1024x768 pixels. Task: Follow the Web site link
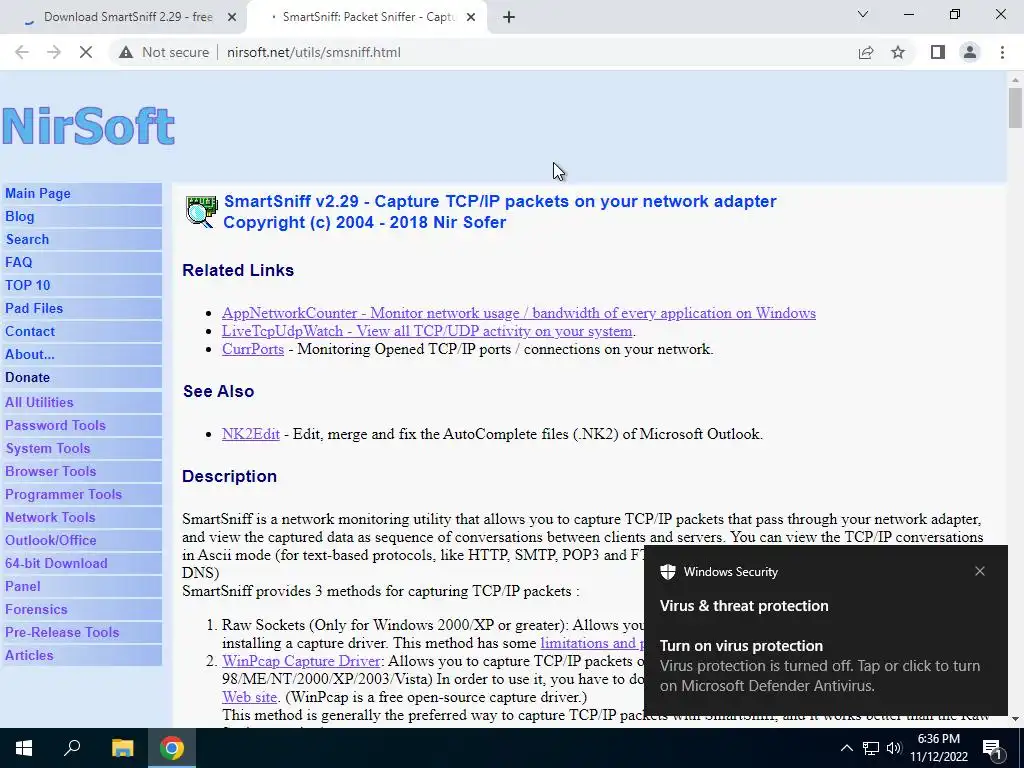249,697
